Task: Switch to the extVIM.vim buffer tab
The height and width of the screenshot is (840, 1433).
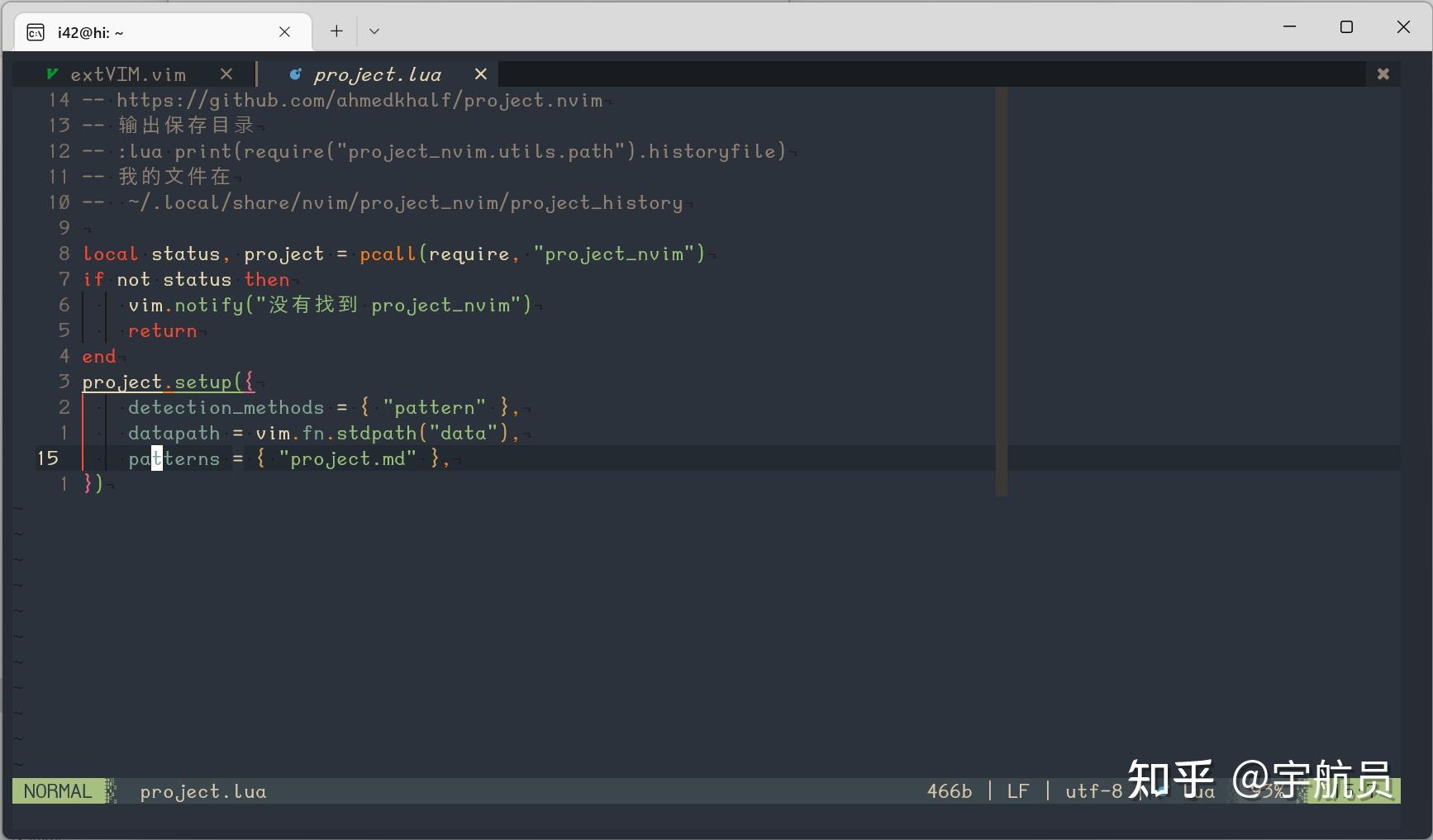Action: 128,74
